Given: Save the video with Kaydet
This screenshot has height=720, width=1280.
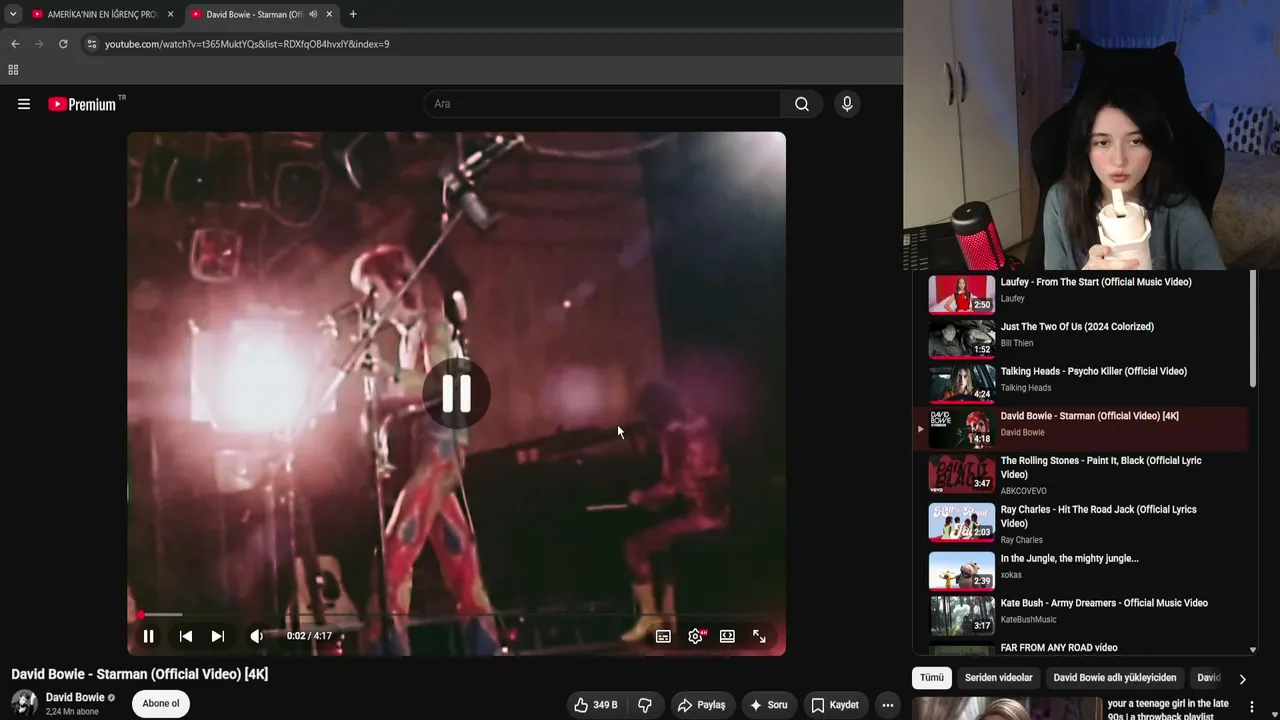Looking at the screenshot, I should pyautogui.click(x=835, y=705).
